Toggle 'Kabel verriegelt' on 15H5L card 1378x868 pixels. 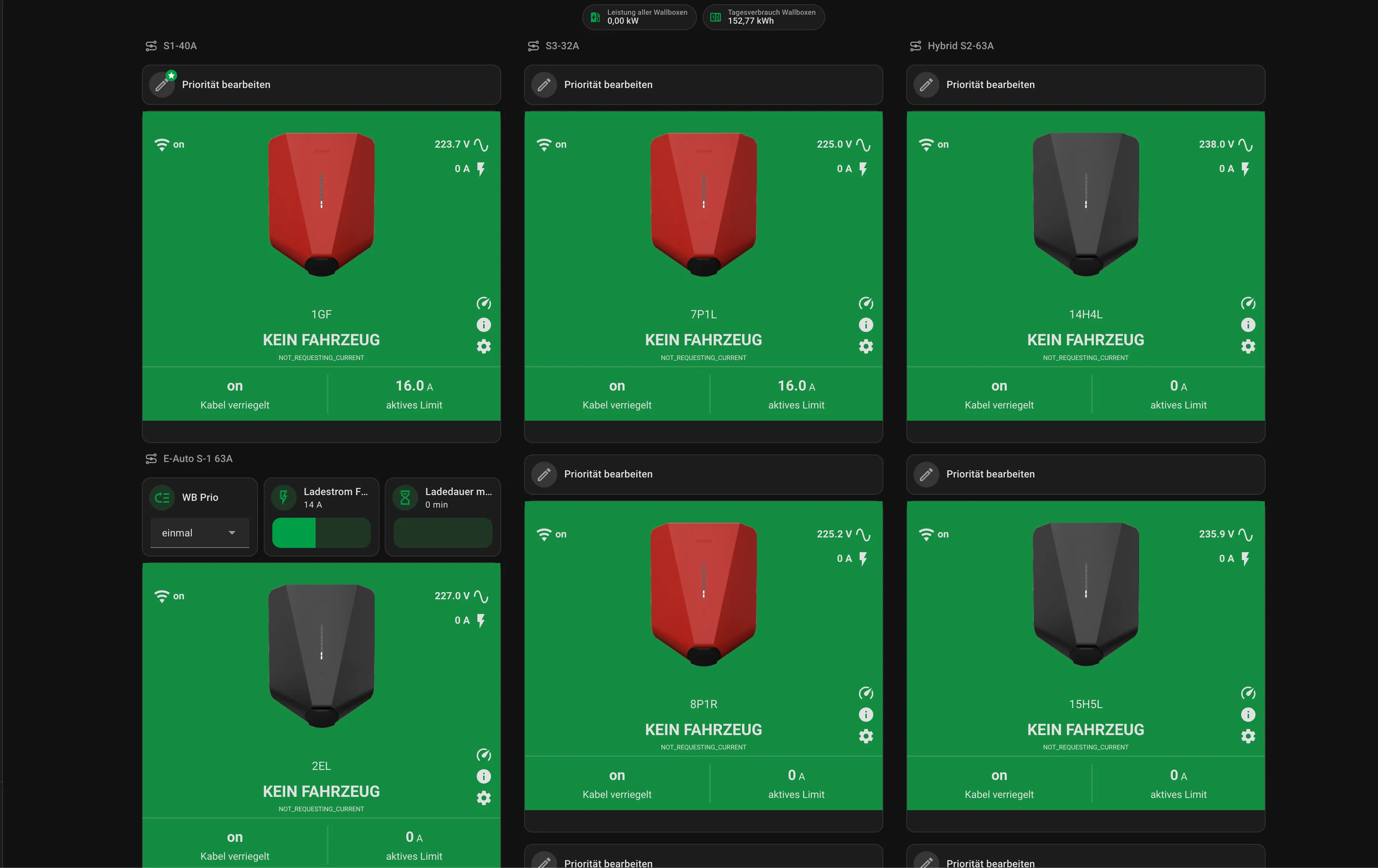[999, 784]
